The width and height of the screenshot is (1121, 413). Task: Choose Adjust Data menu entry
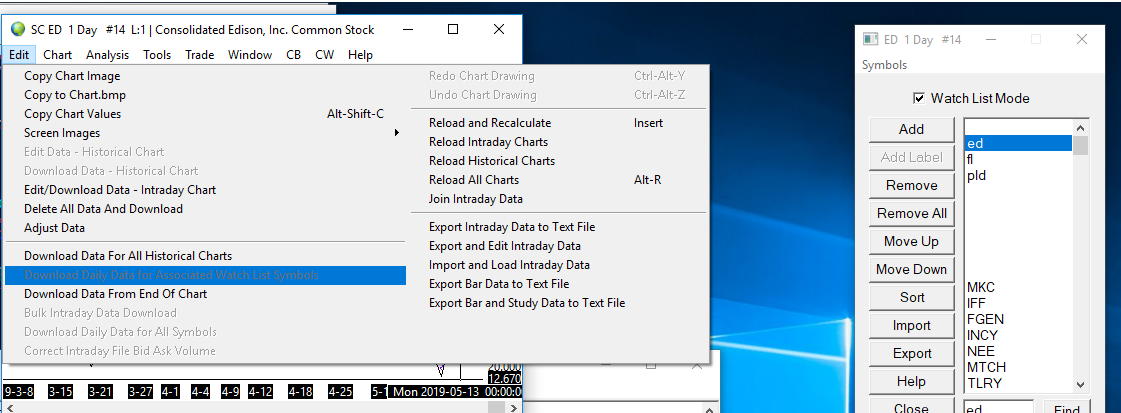click(x=205, y=228)
